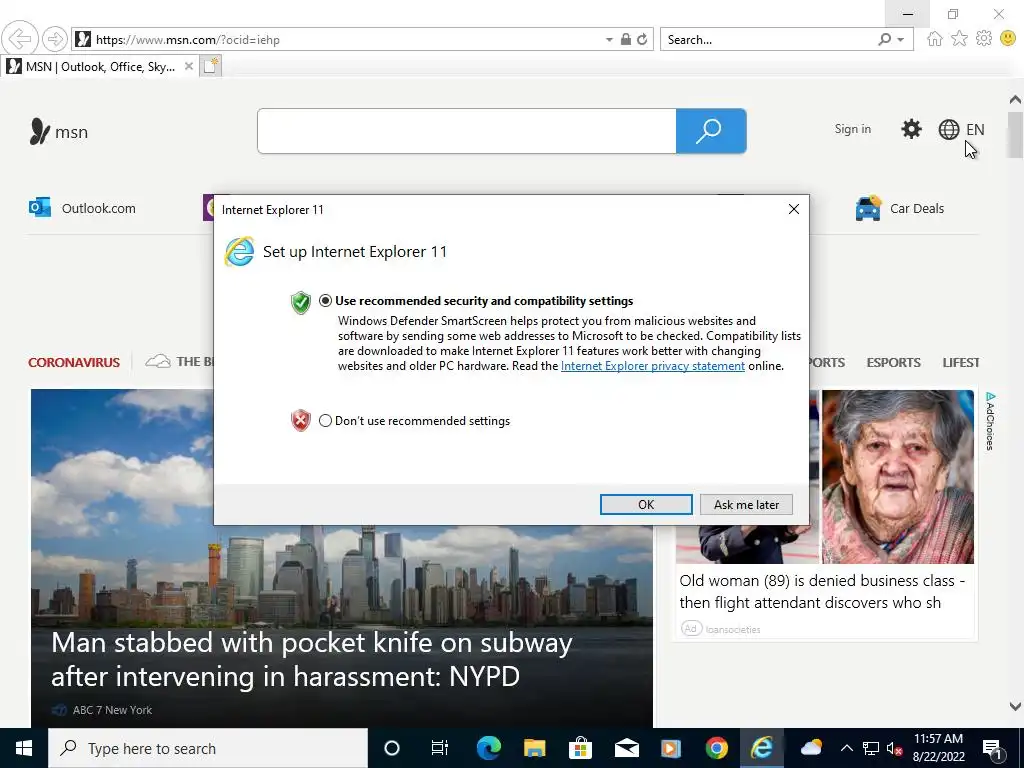Click the Old woman (89) ad headline

click(822, 591)
